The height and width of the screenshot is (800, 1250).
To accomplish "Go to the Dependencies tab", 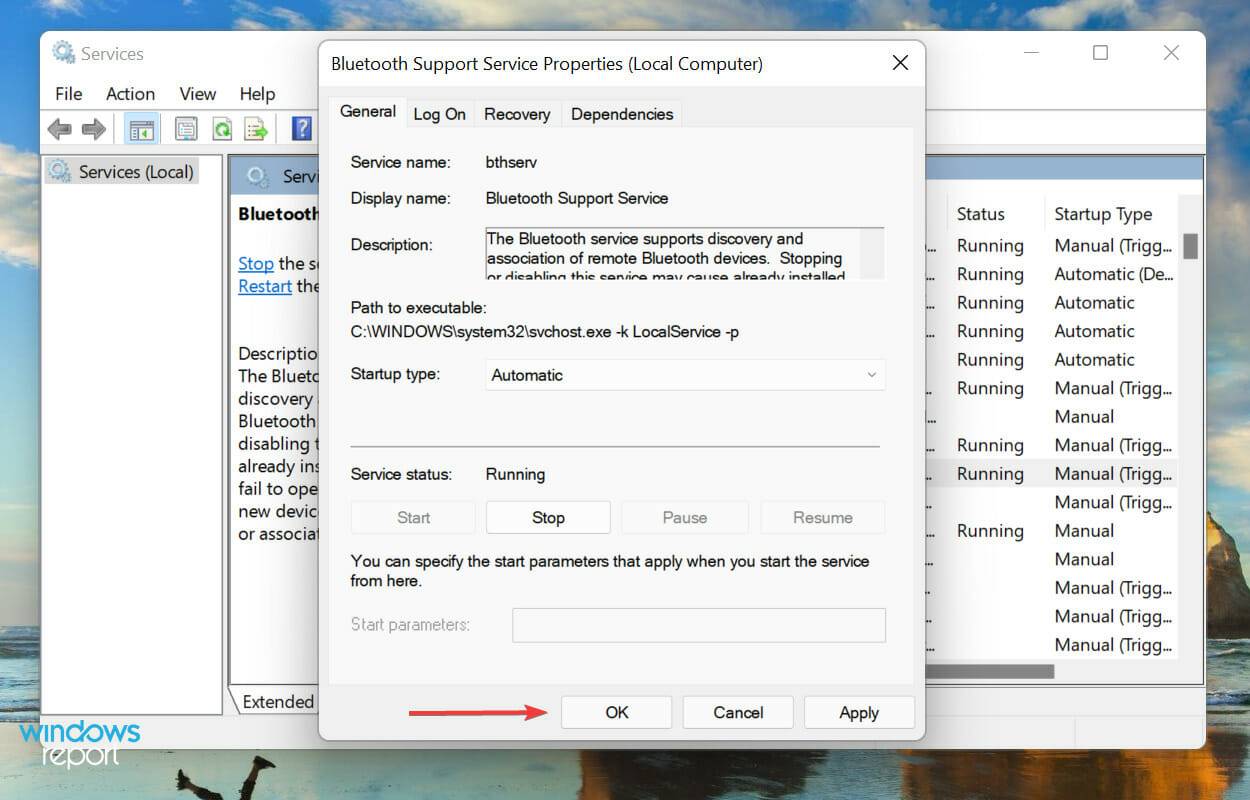I will (x=621, y=114).
